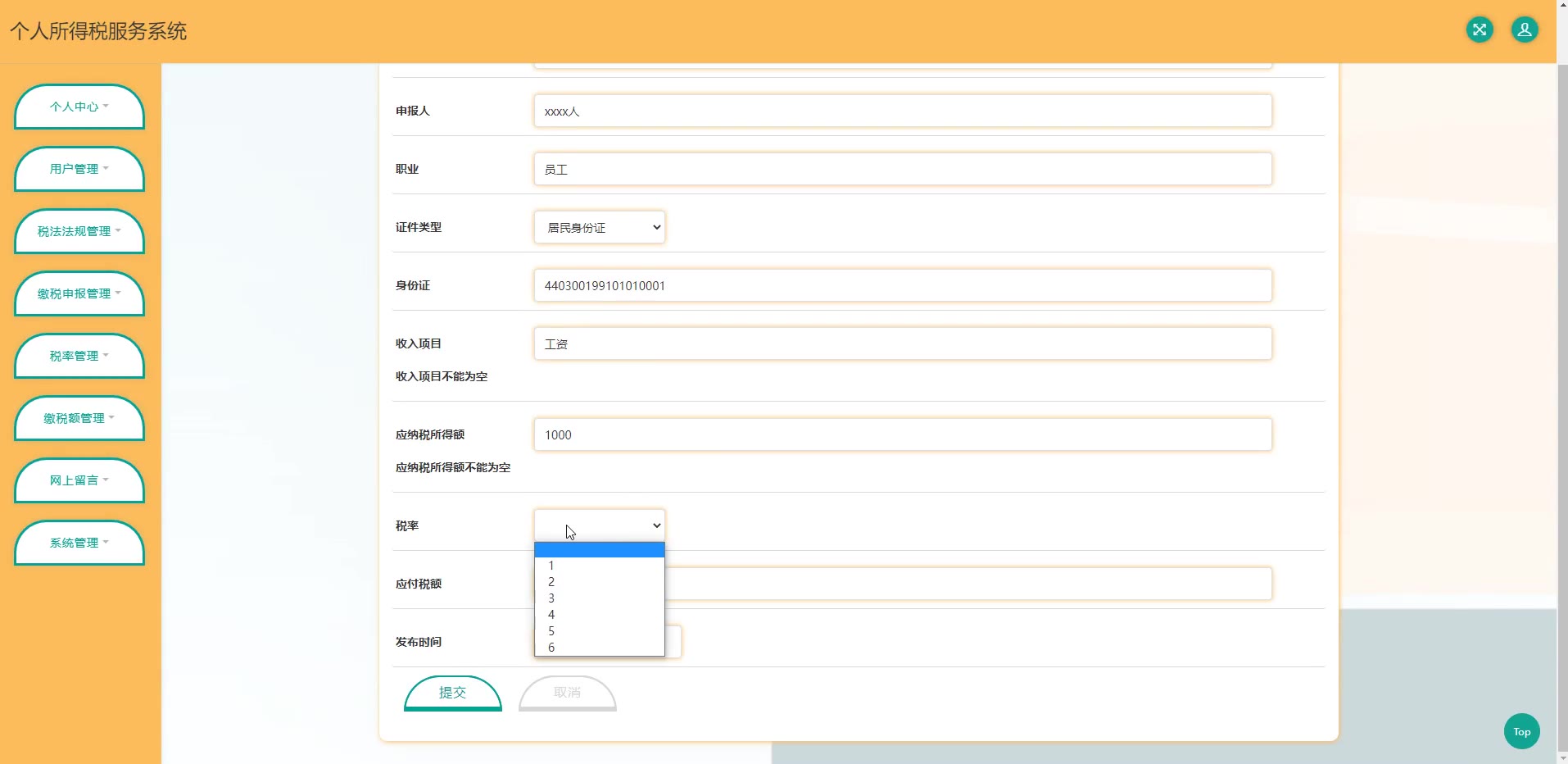Focus the 身份证 number input field
This screenshot has height=764, width=1568.
(902, 285)
